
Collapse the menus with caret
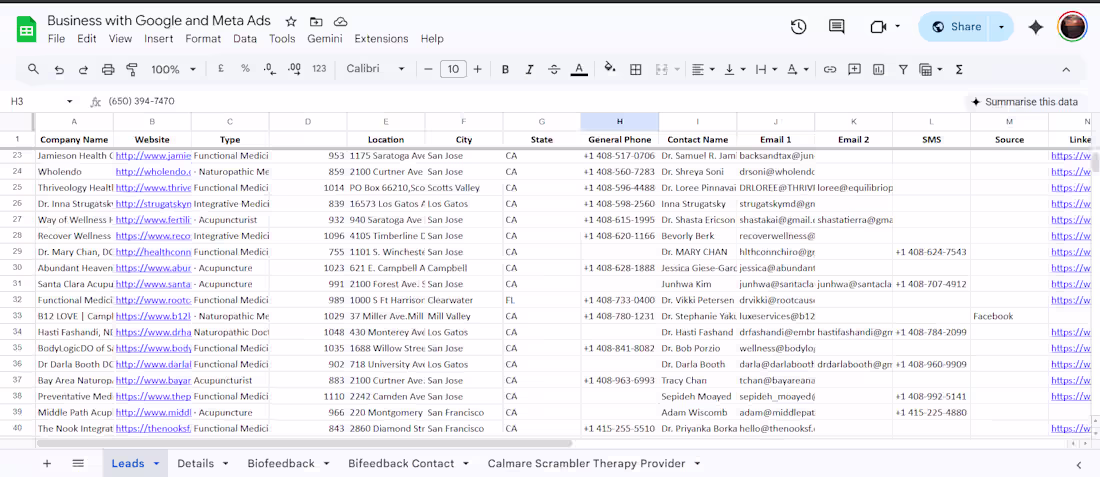point(1066,69)
